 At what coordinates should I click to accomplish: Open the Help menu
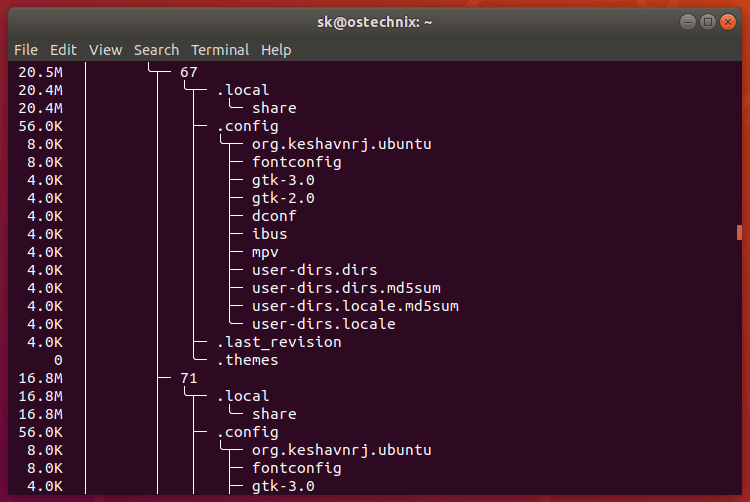(276, 50)
